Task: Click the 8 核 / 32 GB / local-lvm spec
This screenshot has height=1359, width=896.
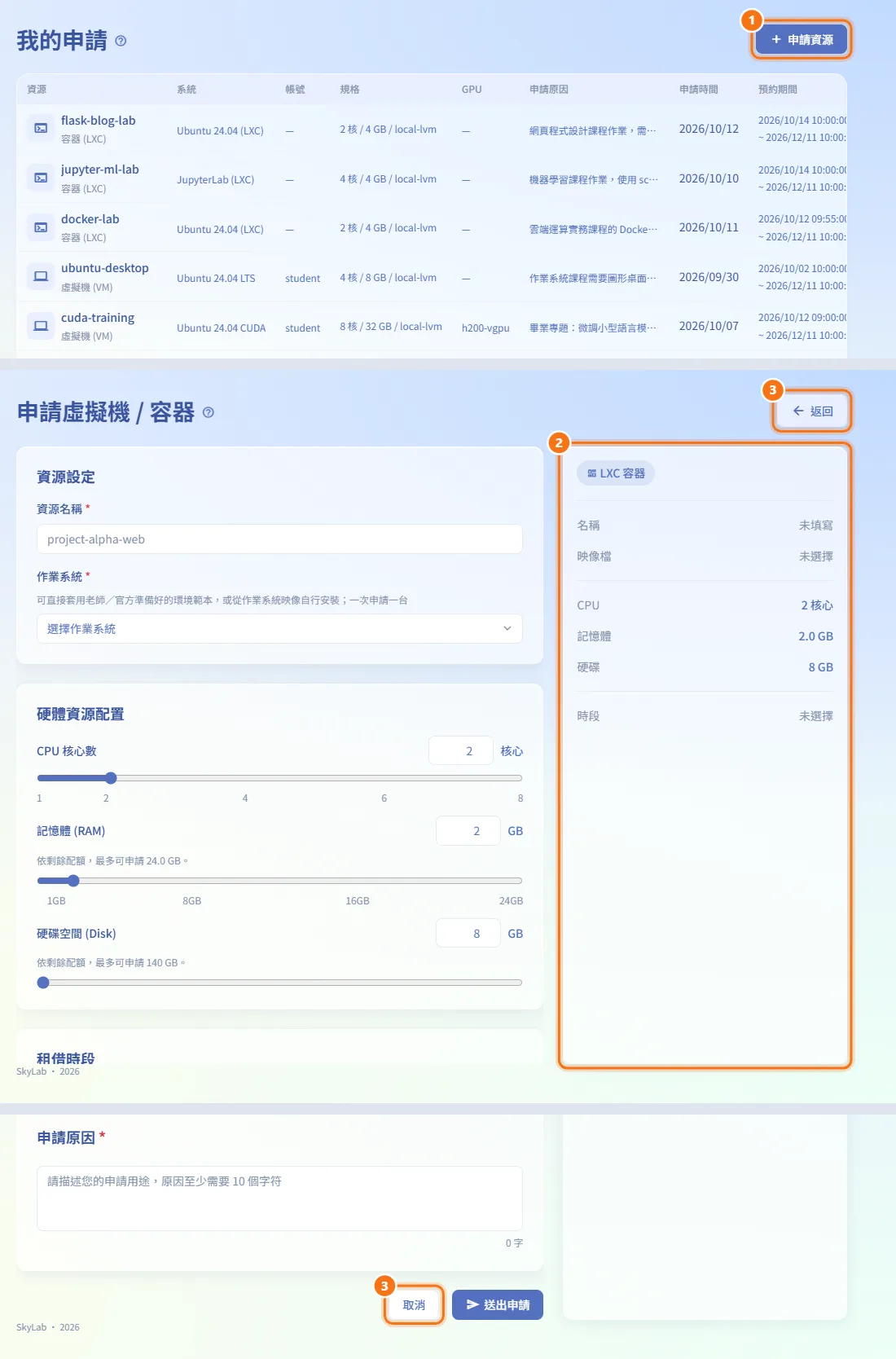Action: [x=391, y=327]
